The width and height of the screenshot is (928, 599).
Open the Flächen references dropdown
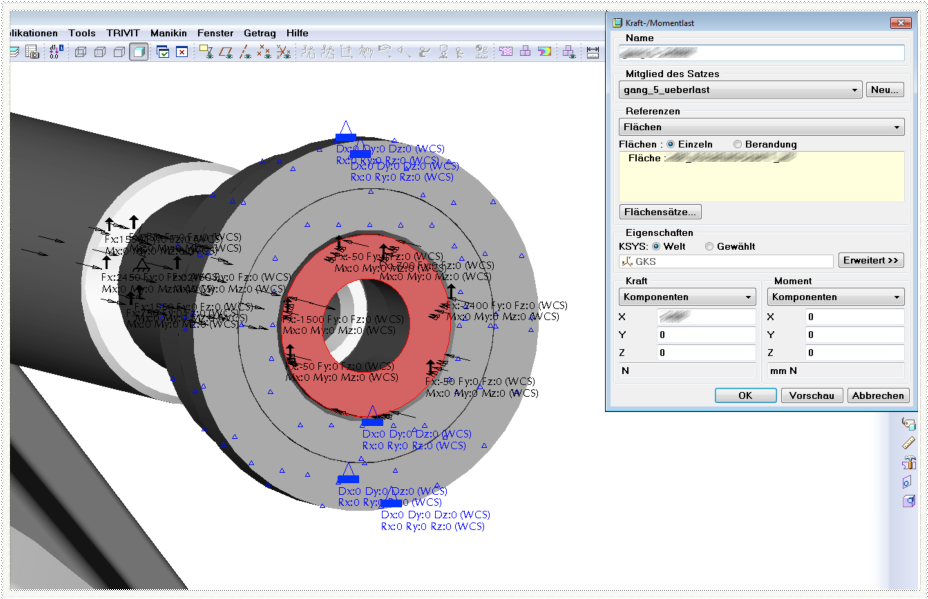[x=761, y=127]
